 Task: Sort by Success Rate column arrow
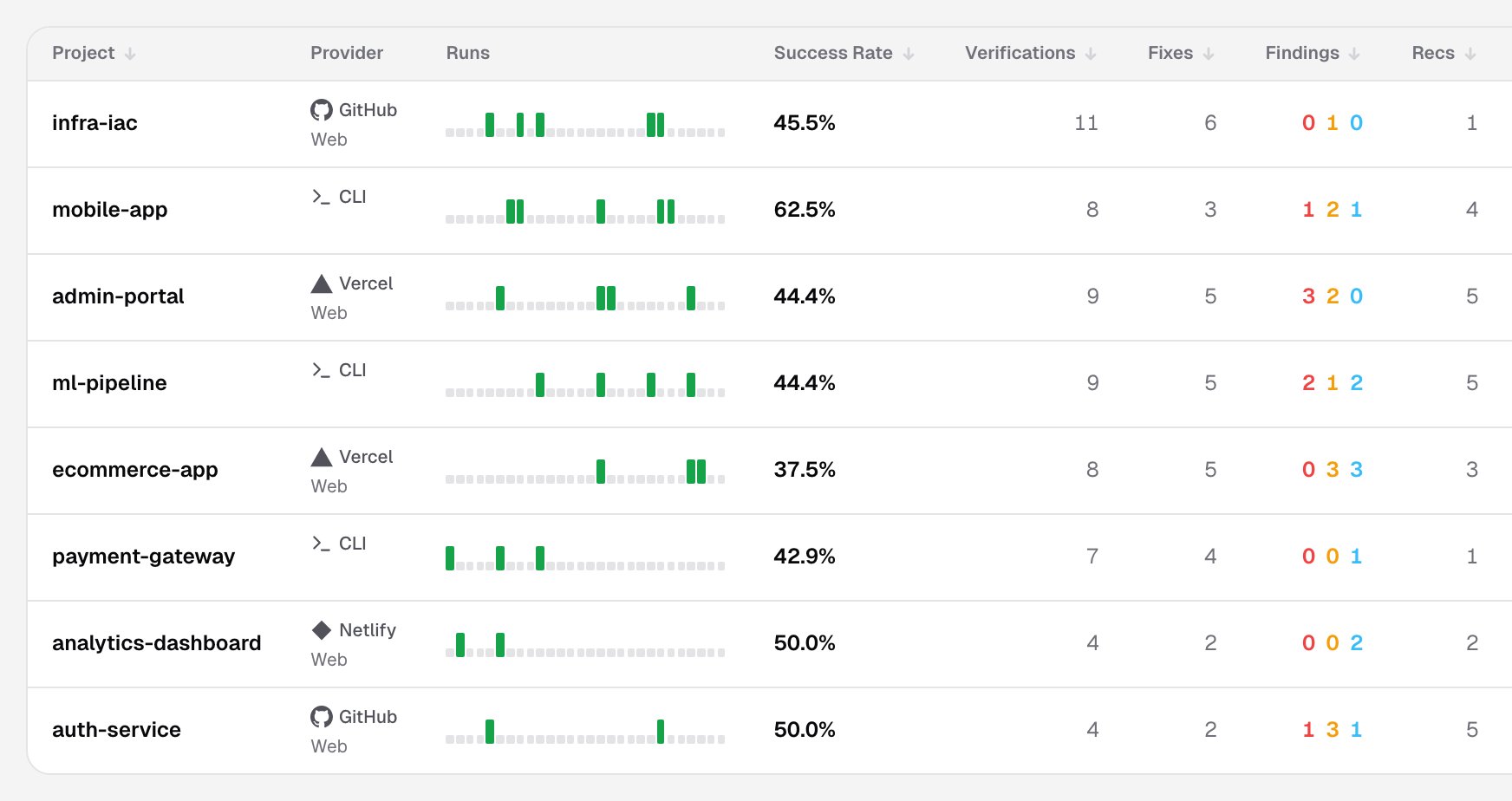(909, 54)
